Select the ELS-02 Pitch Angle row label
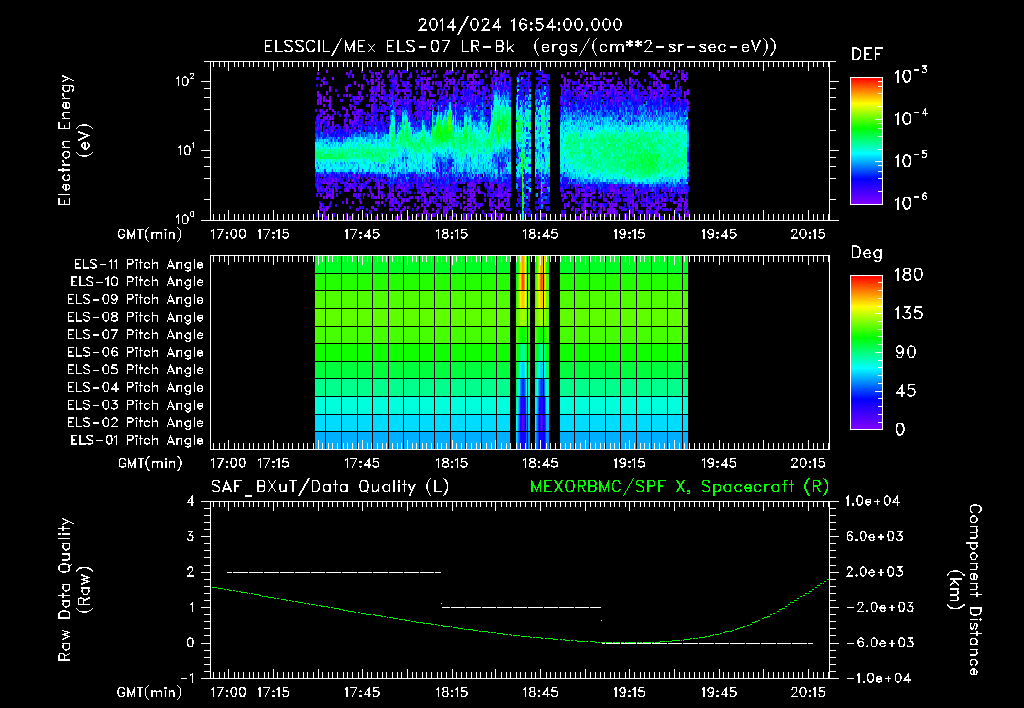The height and width of the screenshot is (708, 1024). click(135, 423)
